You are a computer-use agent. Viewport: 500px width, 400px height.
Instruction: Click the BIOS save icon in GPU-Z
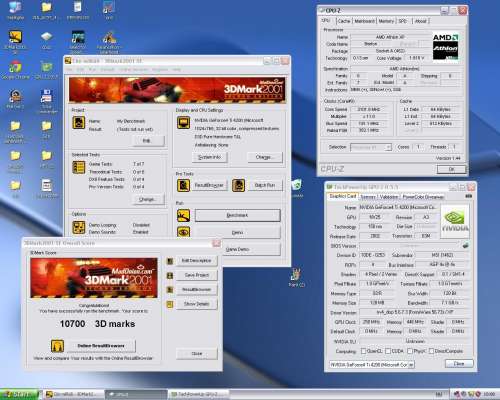click(x=465, y=246)
